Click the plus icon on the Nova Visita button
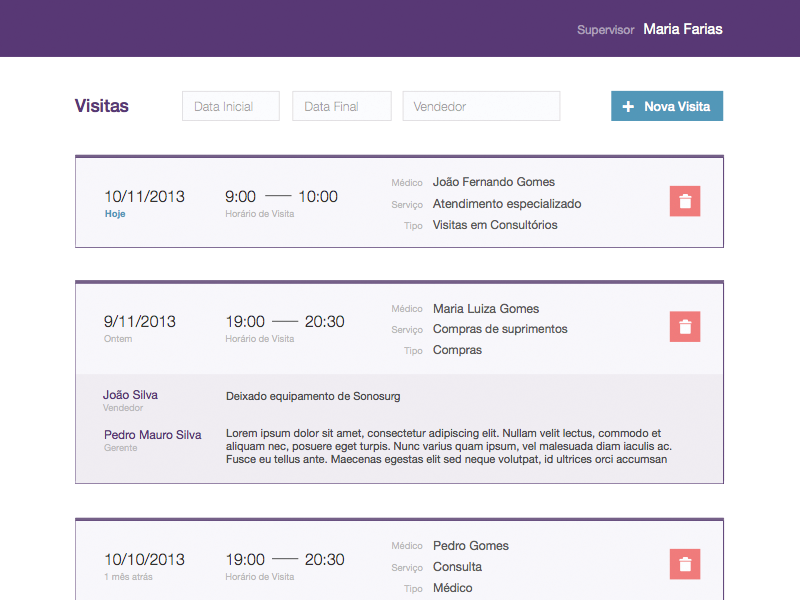The image size is (800, 600). pyautogui.click(x=628, y=105)
